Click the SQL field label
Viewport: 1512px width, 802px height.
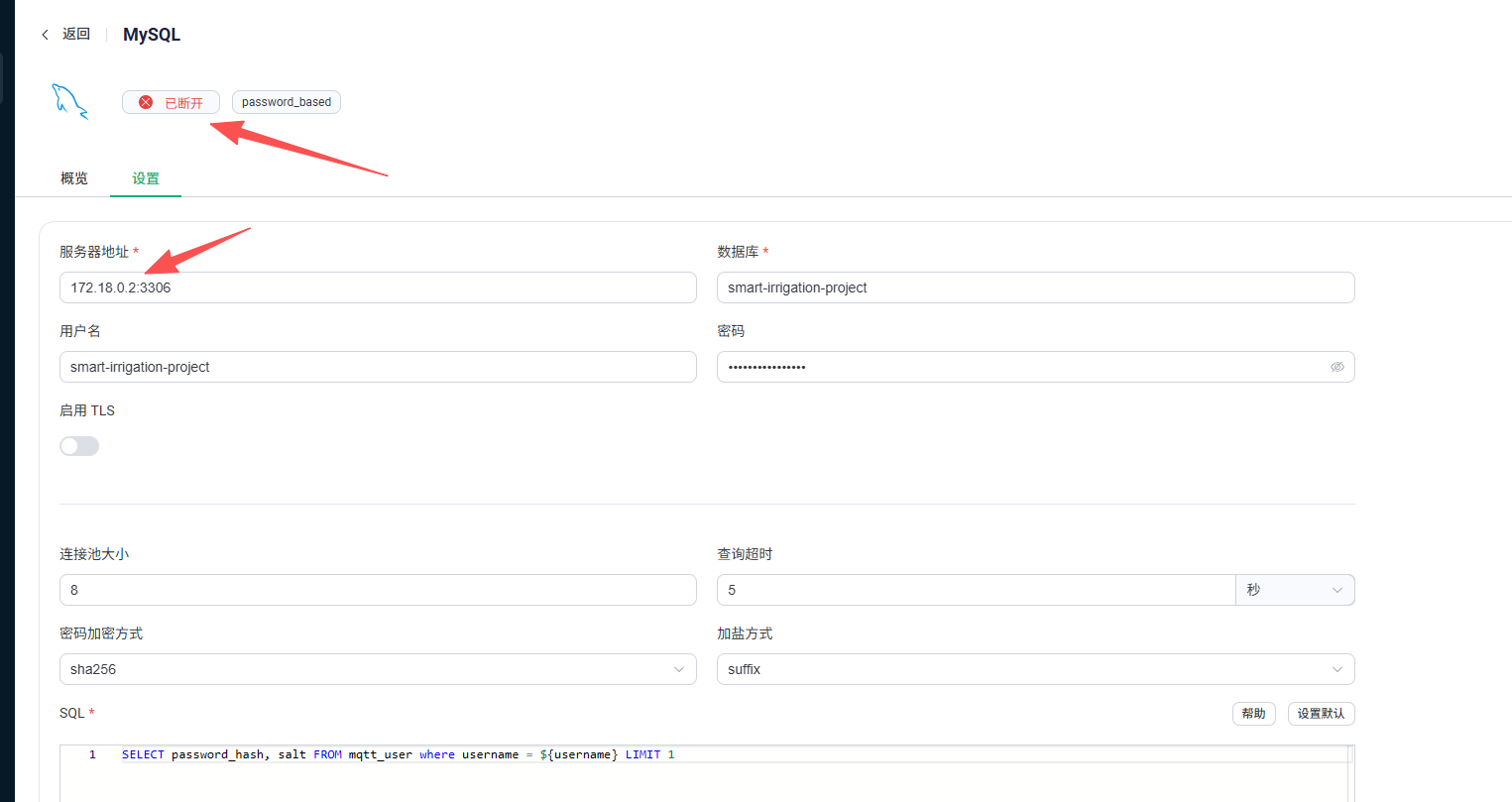72,713
